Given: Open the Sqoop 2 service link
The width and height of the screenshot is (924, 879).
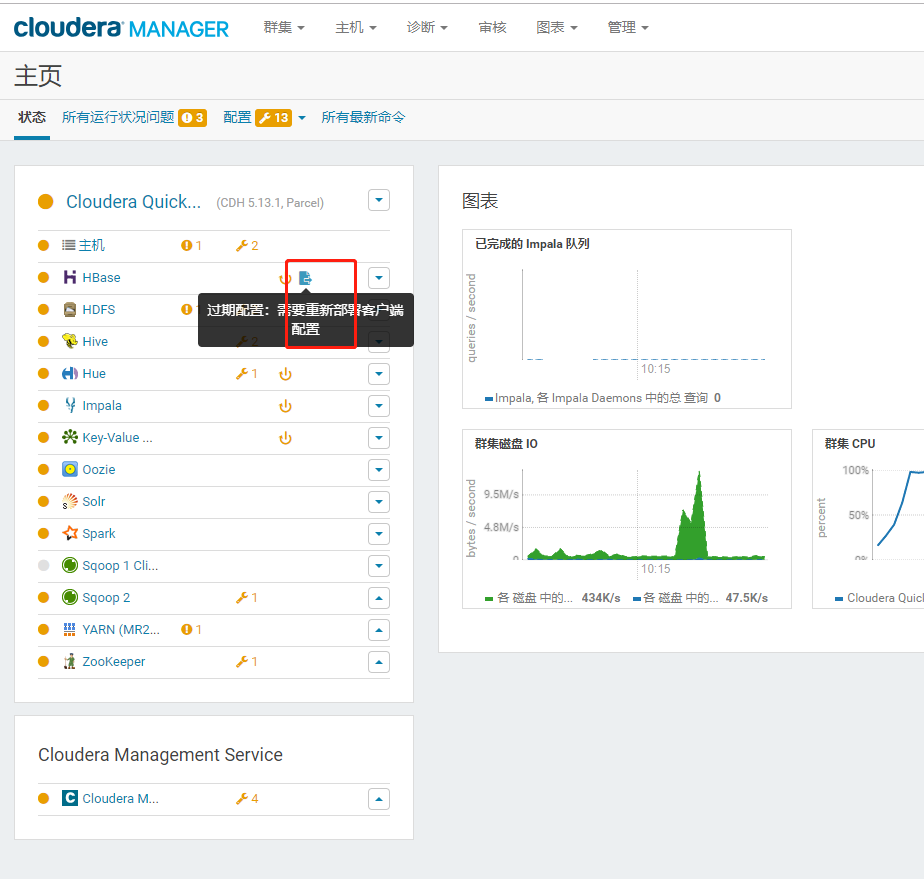Looking at the screenshot, I should point(106,597).
